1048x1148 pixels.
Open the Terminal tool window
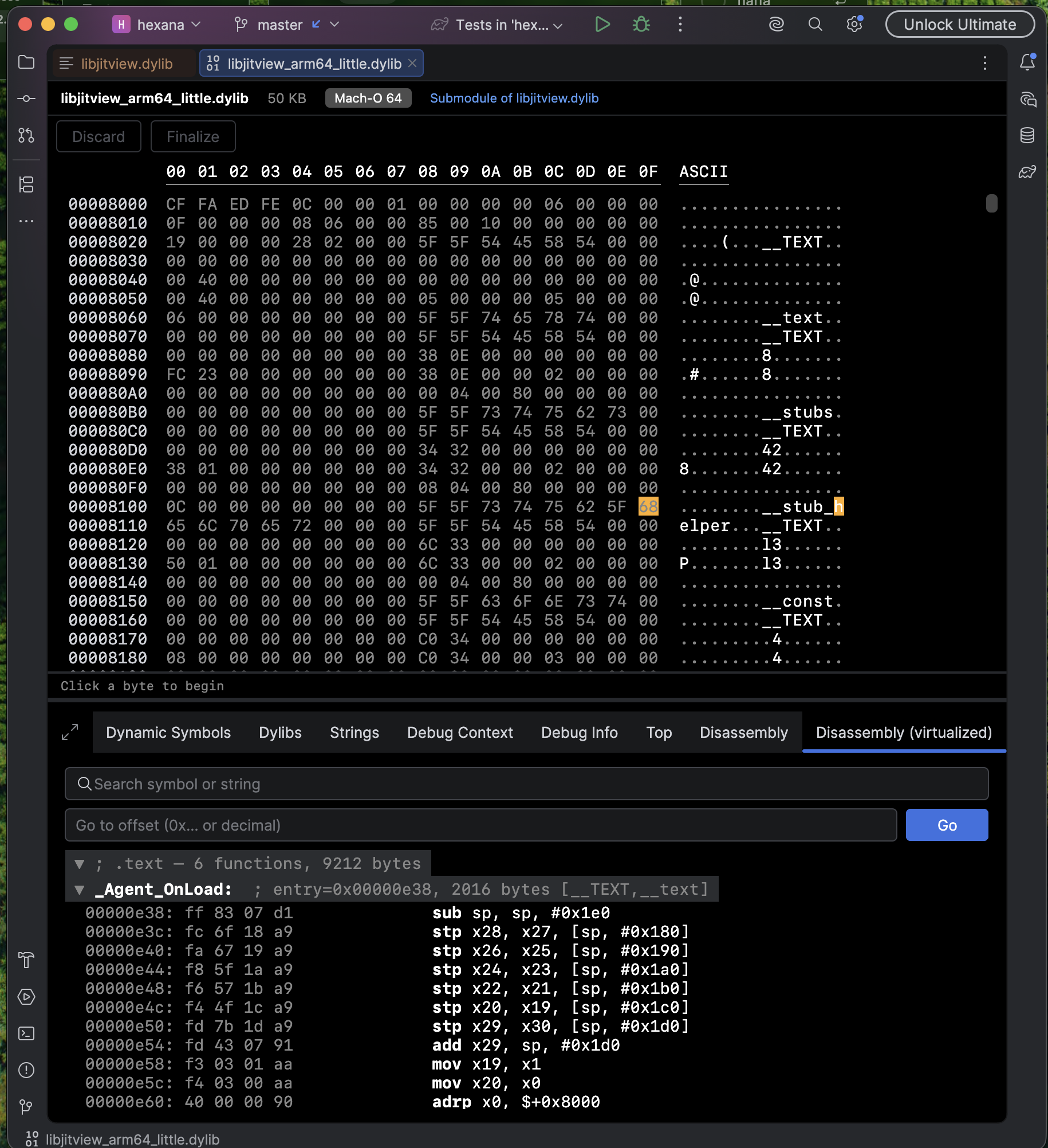(26, 1033)
